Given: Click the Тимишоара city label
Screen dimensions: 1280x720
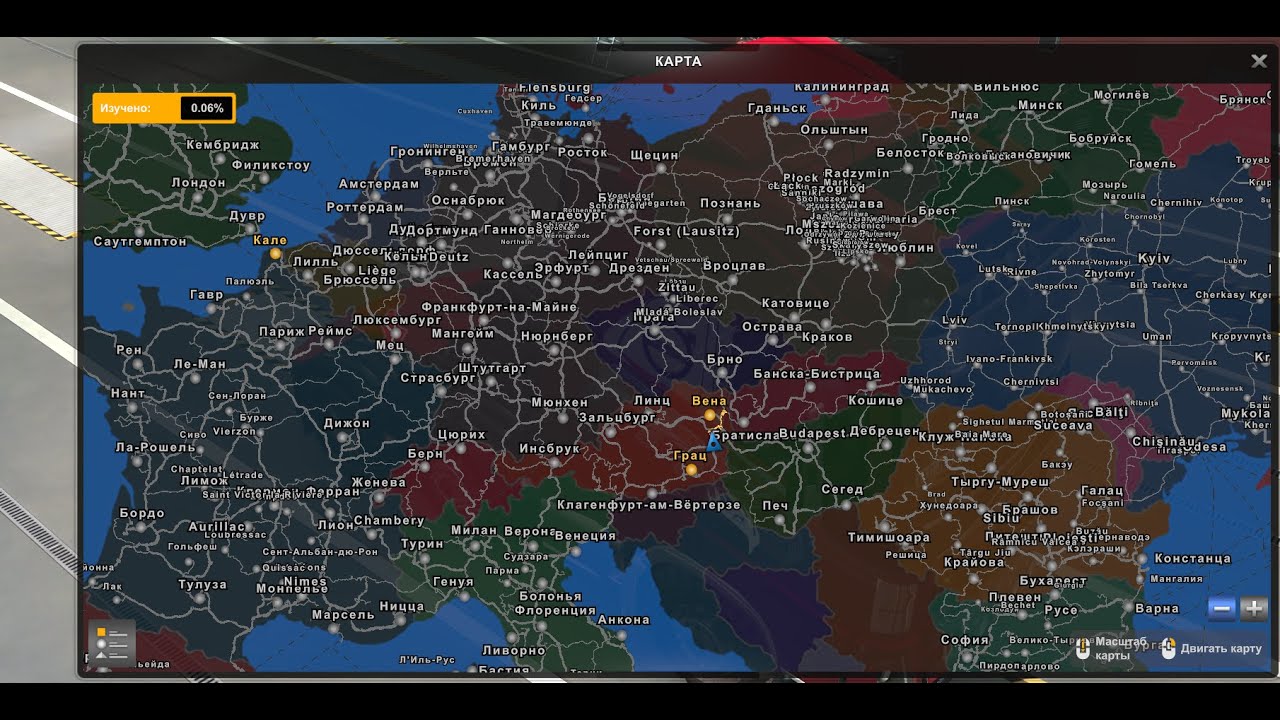Looking at the screenshot, I should [889, 537].
